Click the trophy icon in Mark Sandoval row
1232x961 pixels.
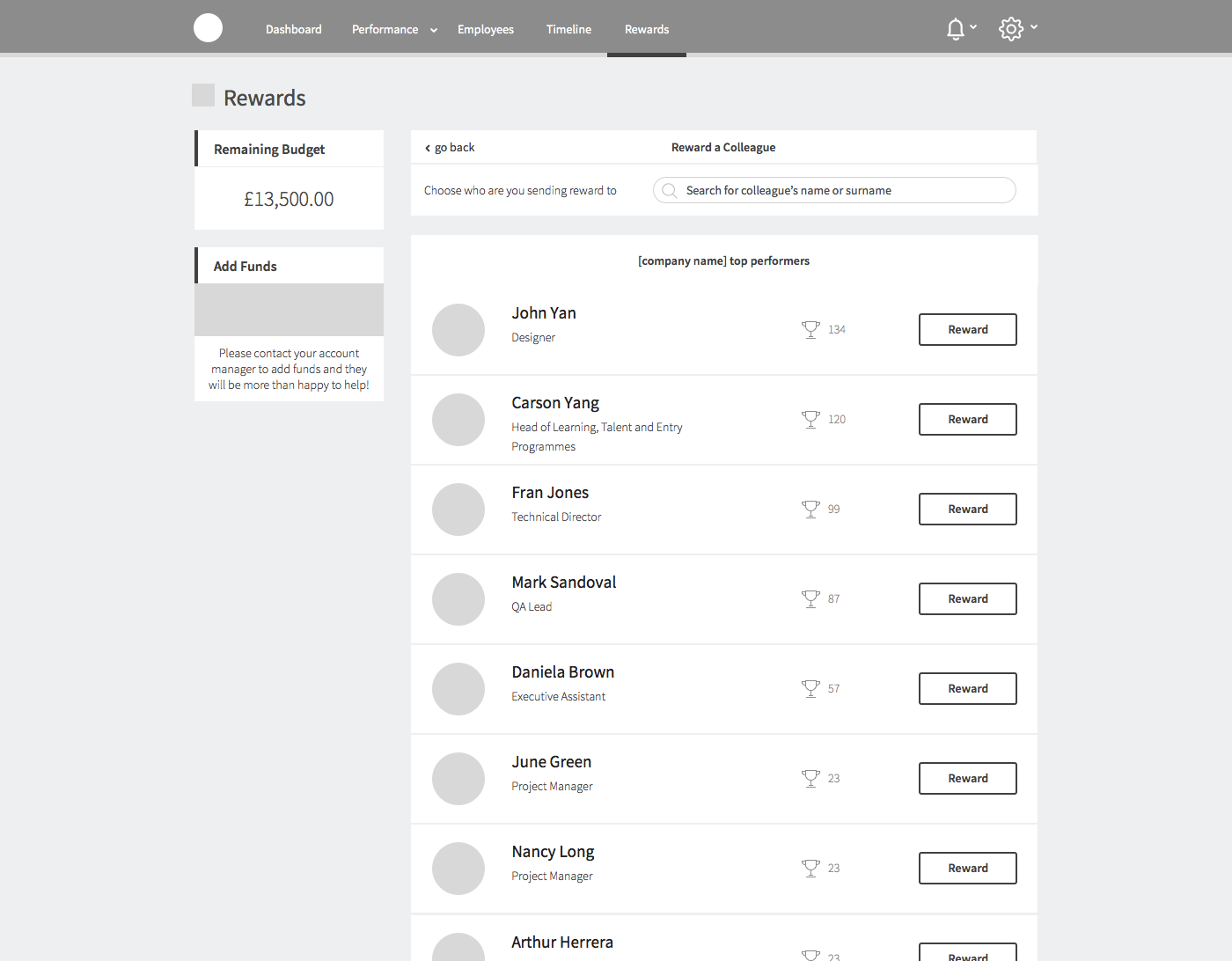(x=810, y=598)
